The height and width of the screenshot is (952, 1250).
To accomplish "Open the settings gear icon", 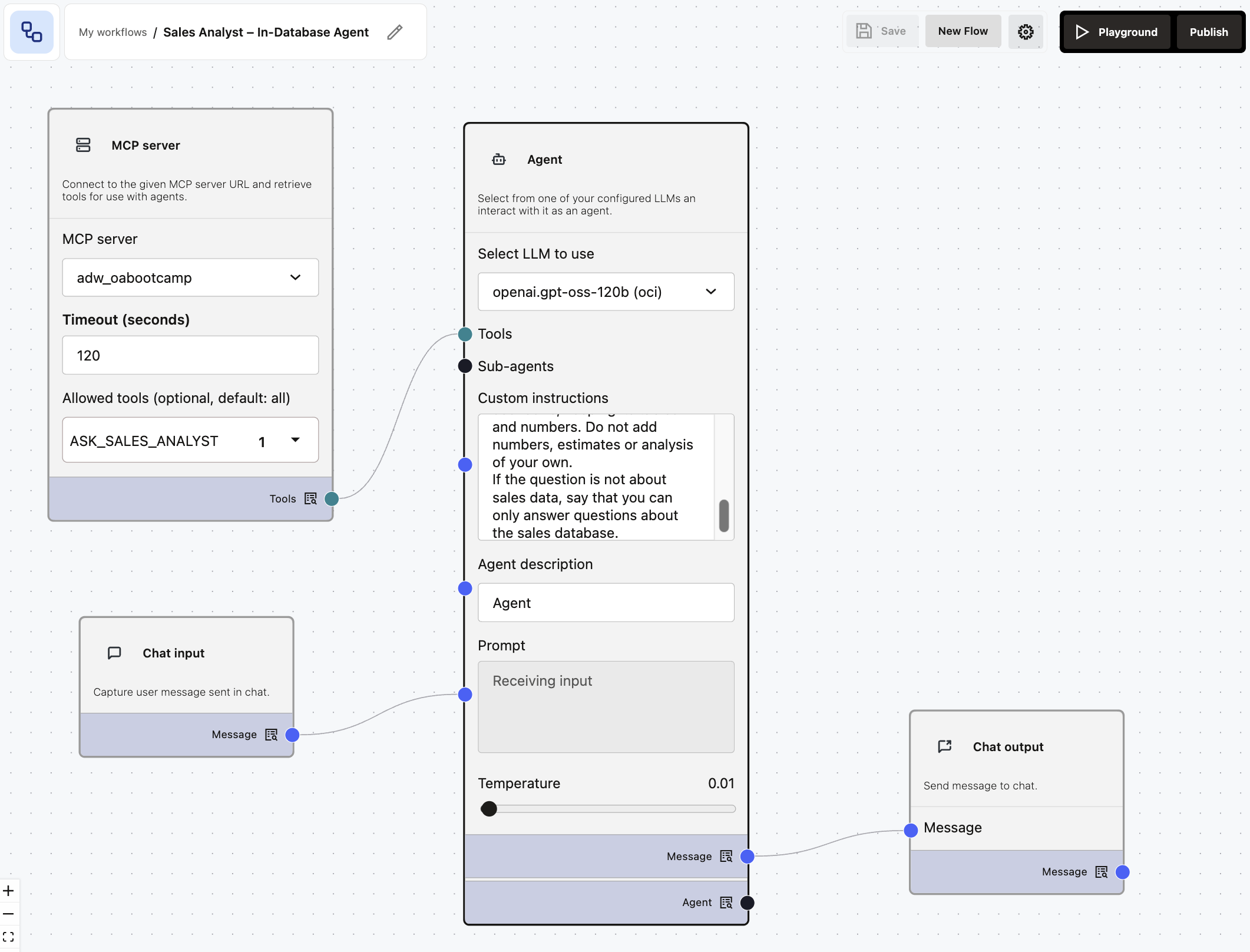I will tap(1026, 32).
